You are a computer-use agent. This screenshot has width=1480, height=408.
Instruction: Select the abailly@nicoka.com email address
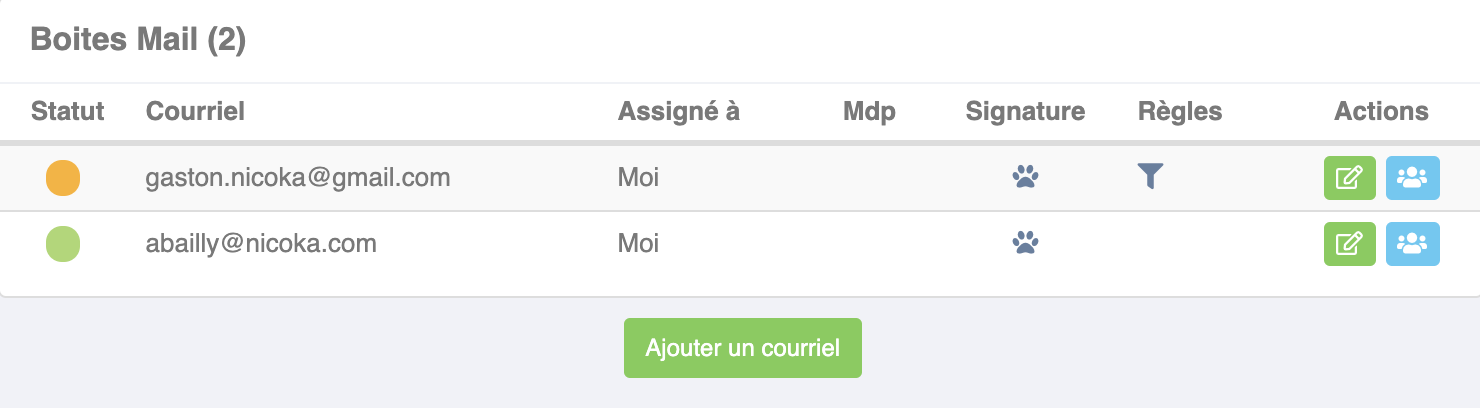point(261,243)
